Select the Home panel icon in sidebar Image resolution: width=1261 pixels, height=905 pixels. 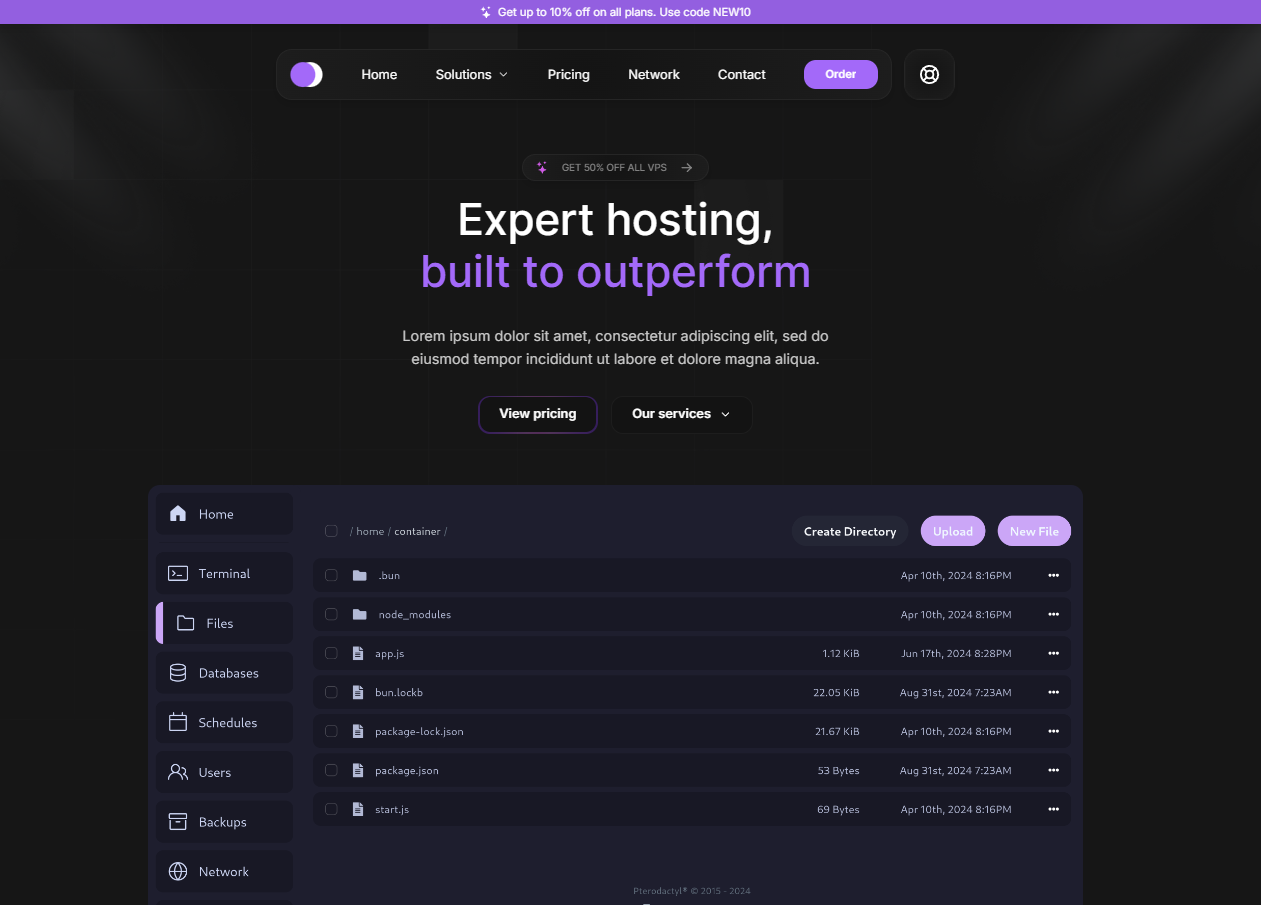coord(178,513)
